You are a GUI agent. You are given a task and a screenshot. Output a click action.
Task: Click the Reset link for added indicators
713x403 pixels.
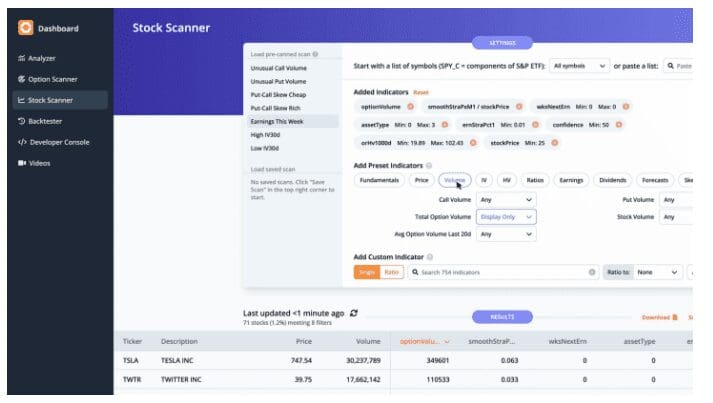pyautogui.click(x=420, y=92)
